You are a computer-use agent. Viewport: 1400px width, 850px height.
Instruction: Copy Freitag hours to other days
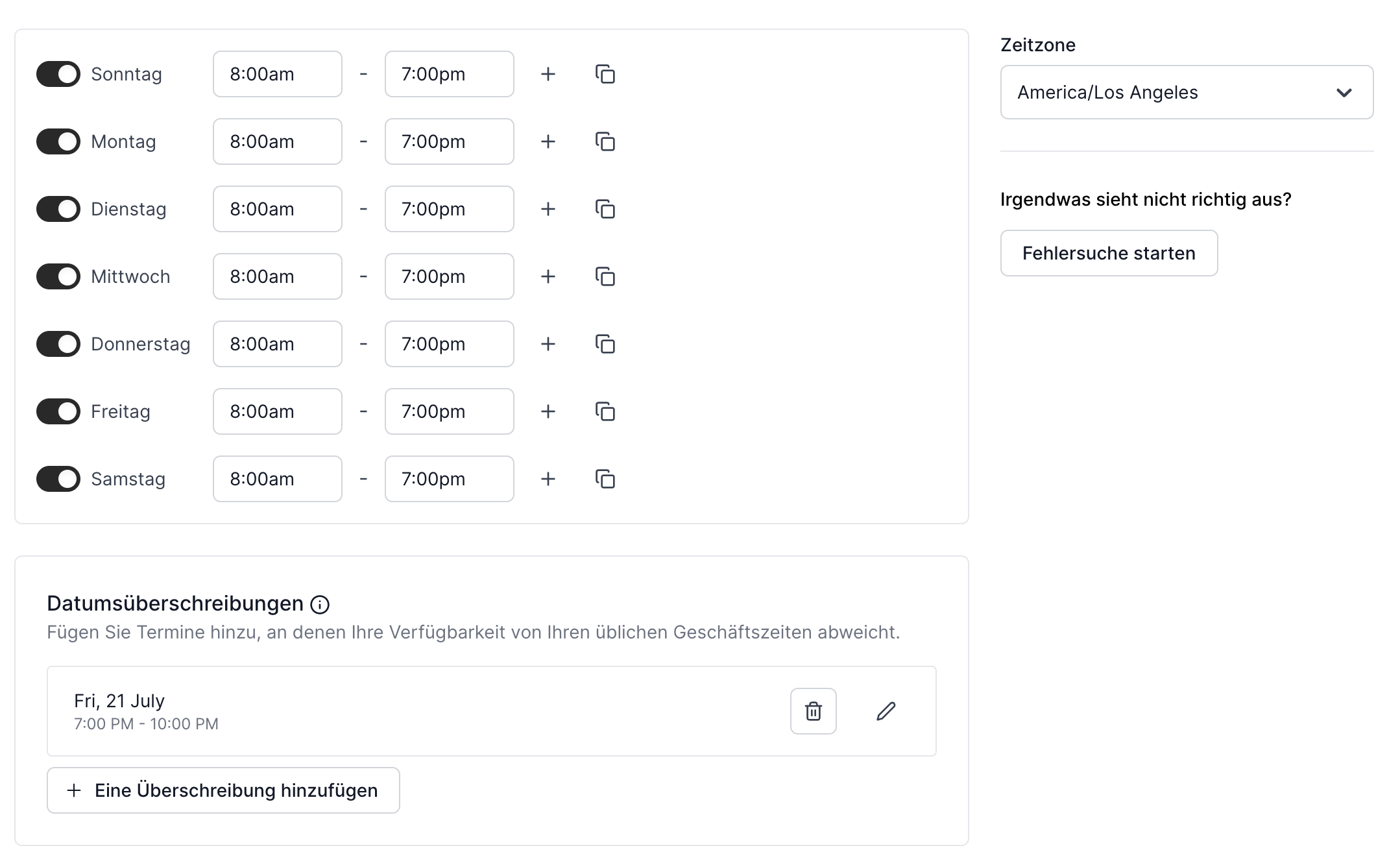point(605,411)
